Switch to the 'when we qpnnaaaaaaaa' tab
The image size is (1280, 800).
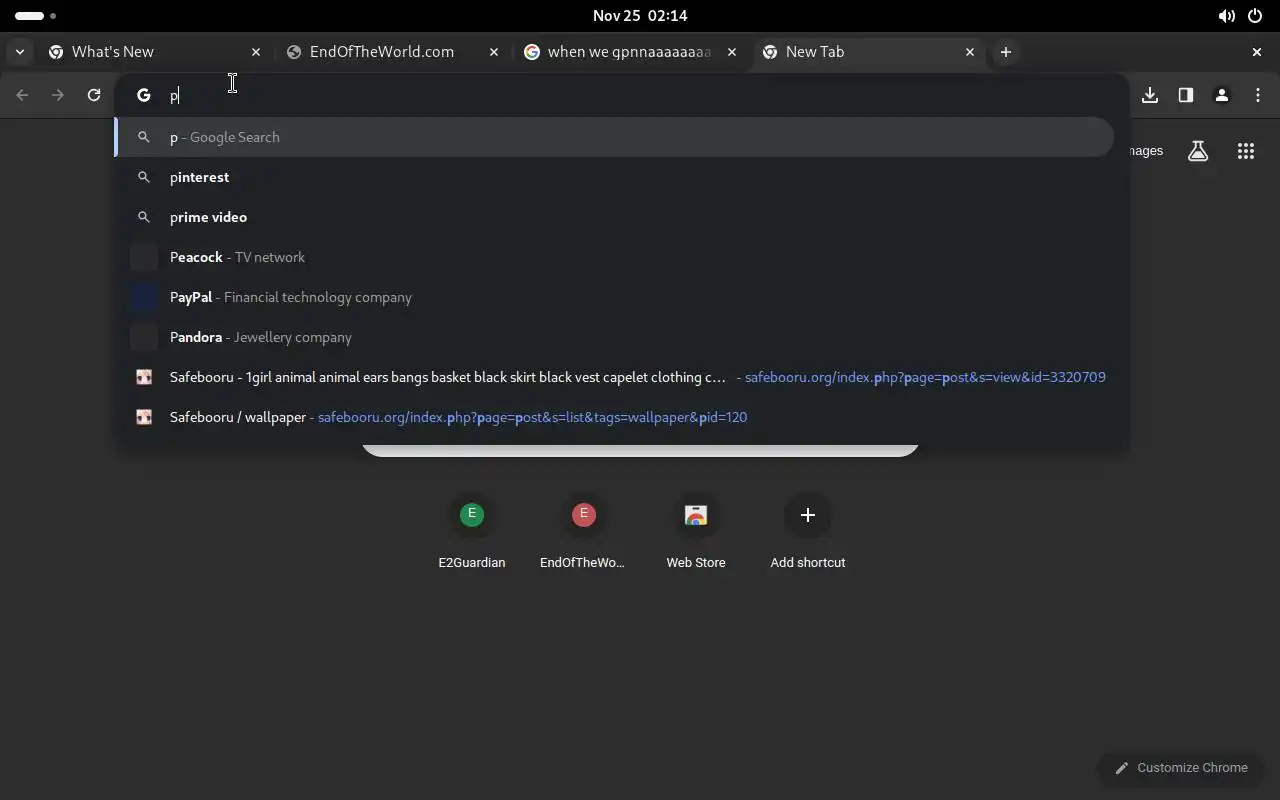[631, 52]
